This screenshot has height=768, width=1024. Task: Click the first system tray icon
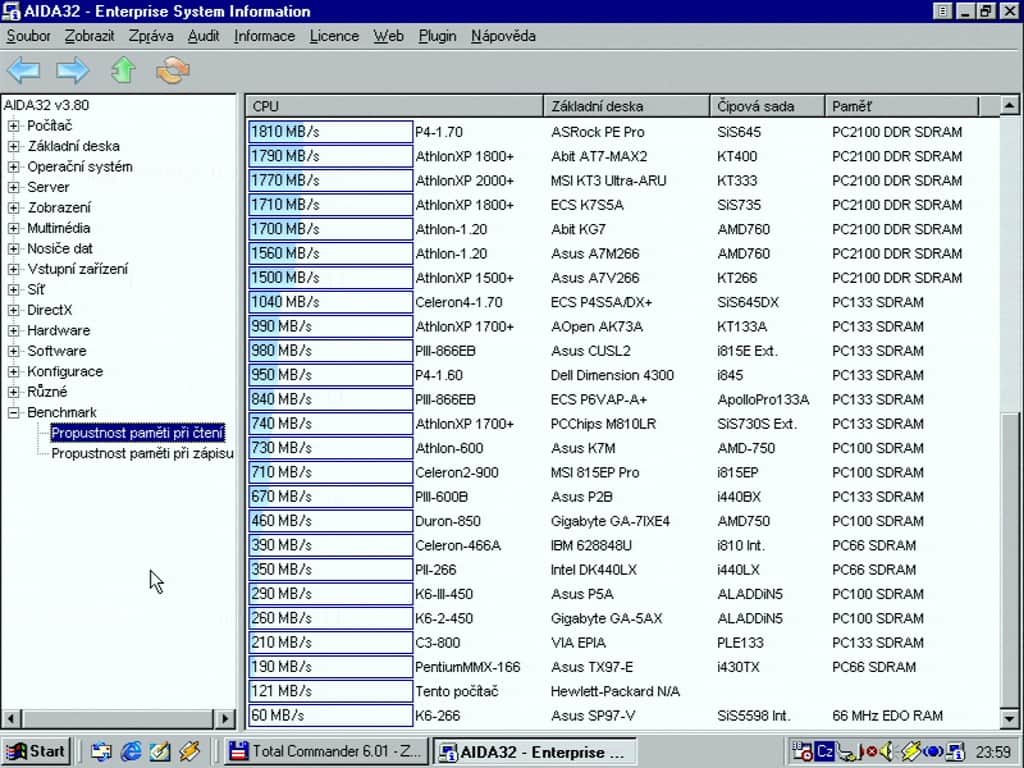802,752
